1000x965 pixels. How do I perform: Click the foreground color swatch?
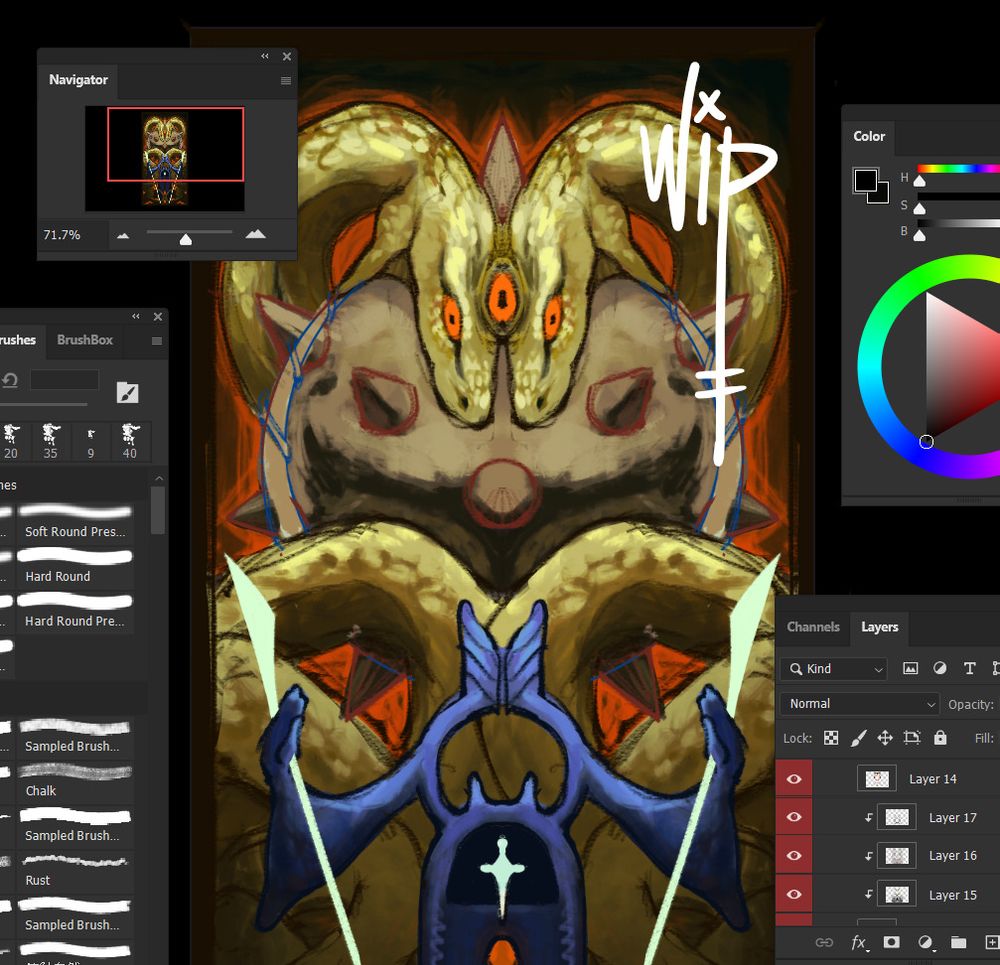[x=865, y=180]
